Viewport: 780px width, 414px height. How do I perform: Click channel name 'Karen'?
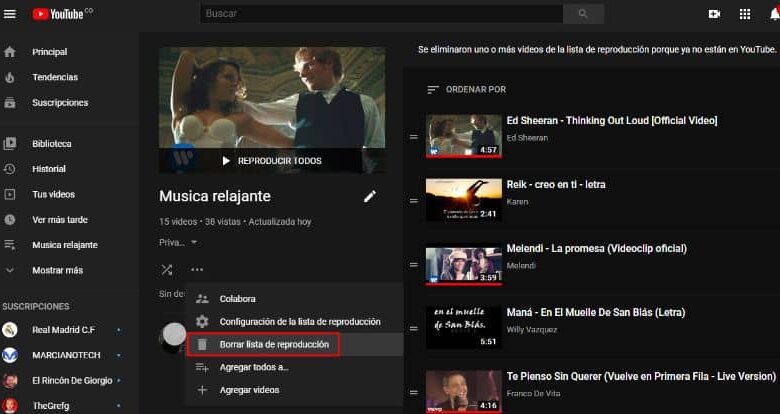[517, 202]
